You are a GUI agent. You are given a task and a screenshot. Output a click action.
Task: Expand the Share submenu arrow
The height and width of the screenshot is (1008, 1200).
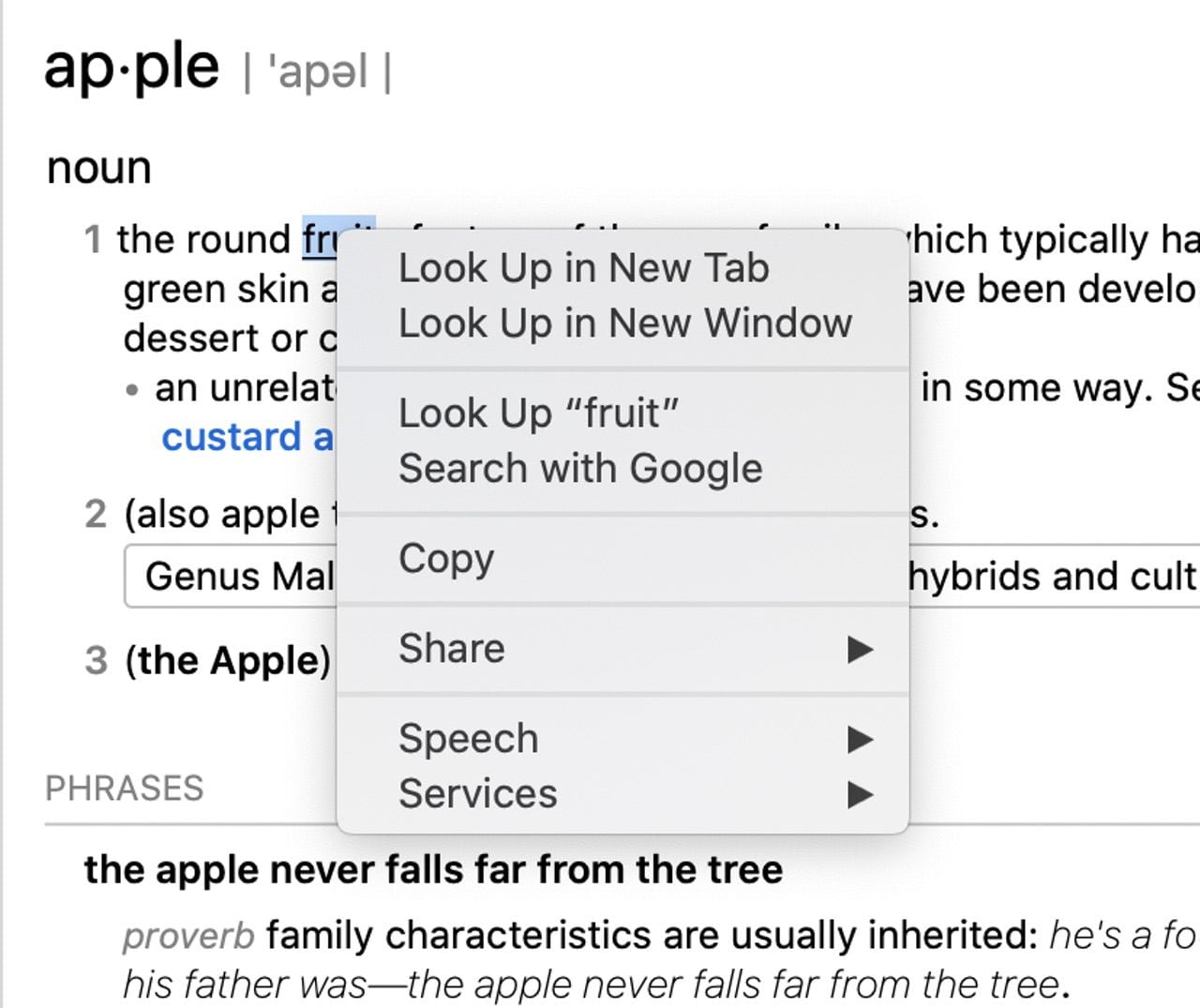pyautogui.click(x=859, y=649)
